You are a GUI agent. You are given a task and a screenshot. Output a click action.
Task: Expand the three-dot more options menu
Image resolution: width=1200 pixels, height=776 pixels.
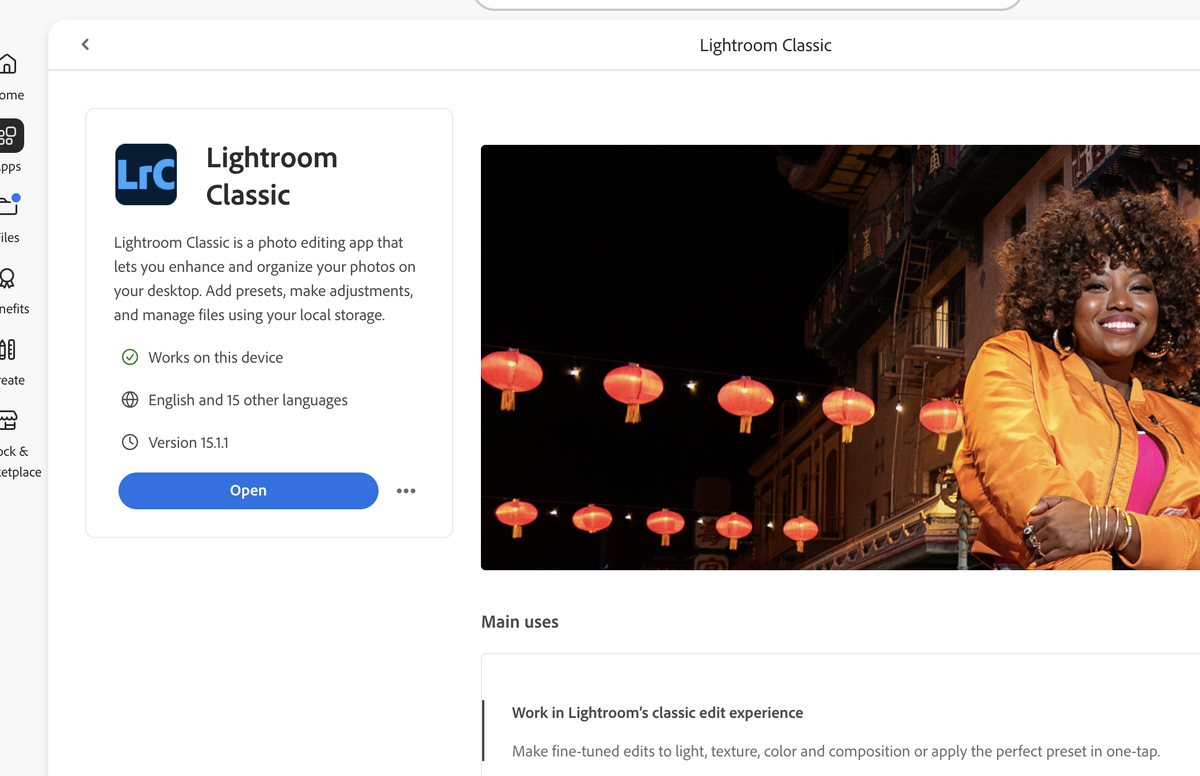405,491
